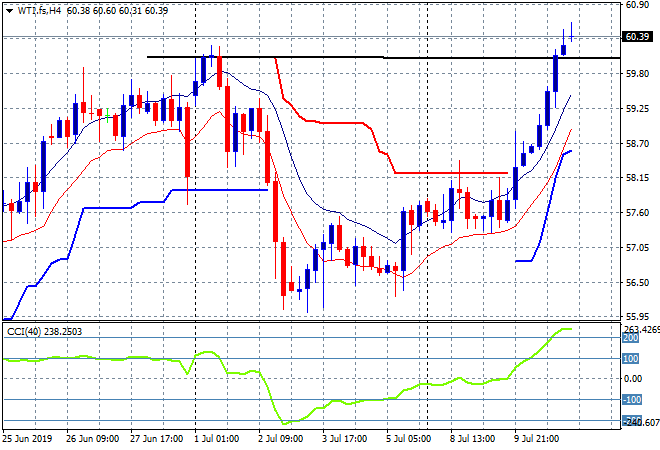Select the 2 Jul 09:00 time label
Screen dimensions: 660x450
pyautogui.click(x=281, y=439)
